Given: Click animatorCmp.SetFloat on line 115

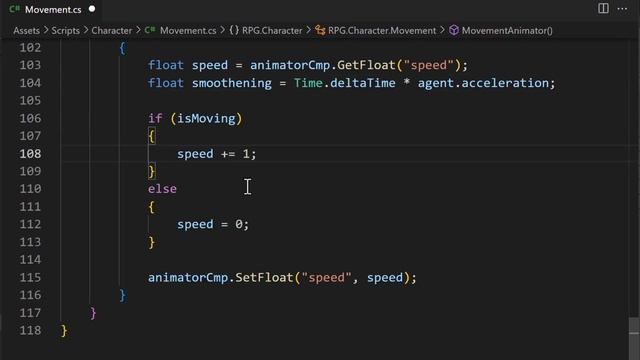Looking at the screenshot, I should click(220, 278).
